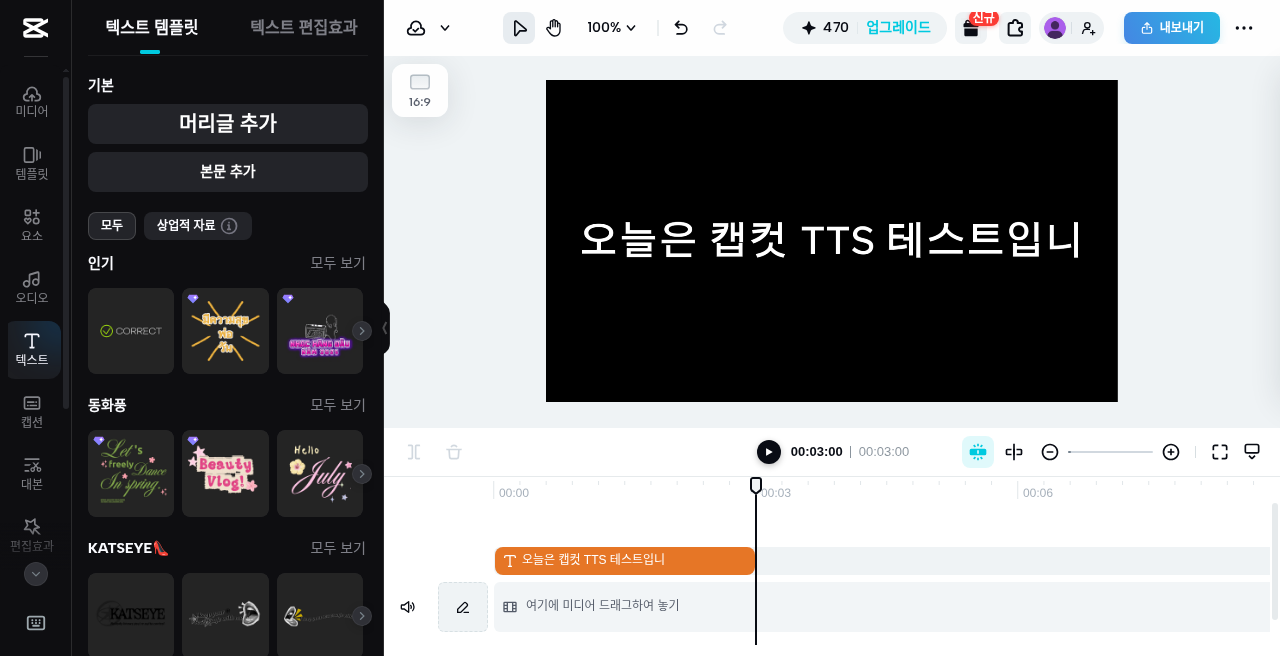Switch to 텍스트 템플릿 tab

coord(152,28)
